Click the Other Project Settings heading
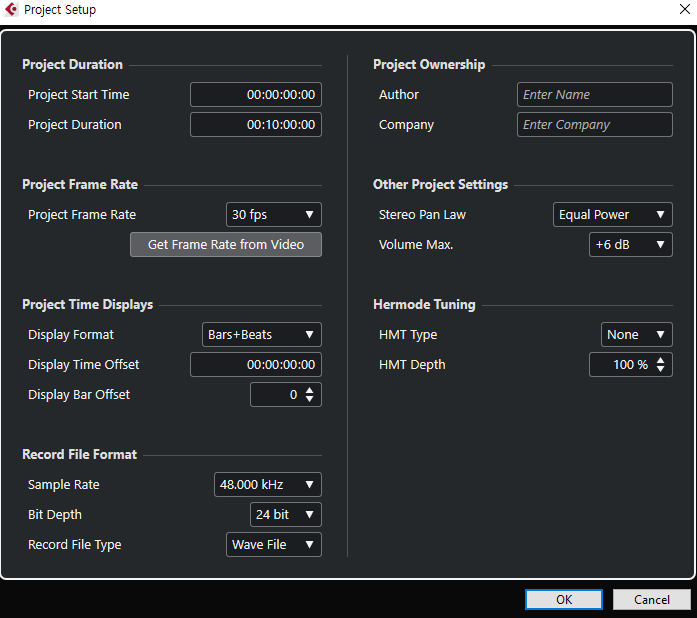 pos(440,185)
